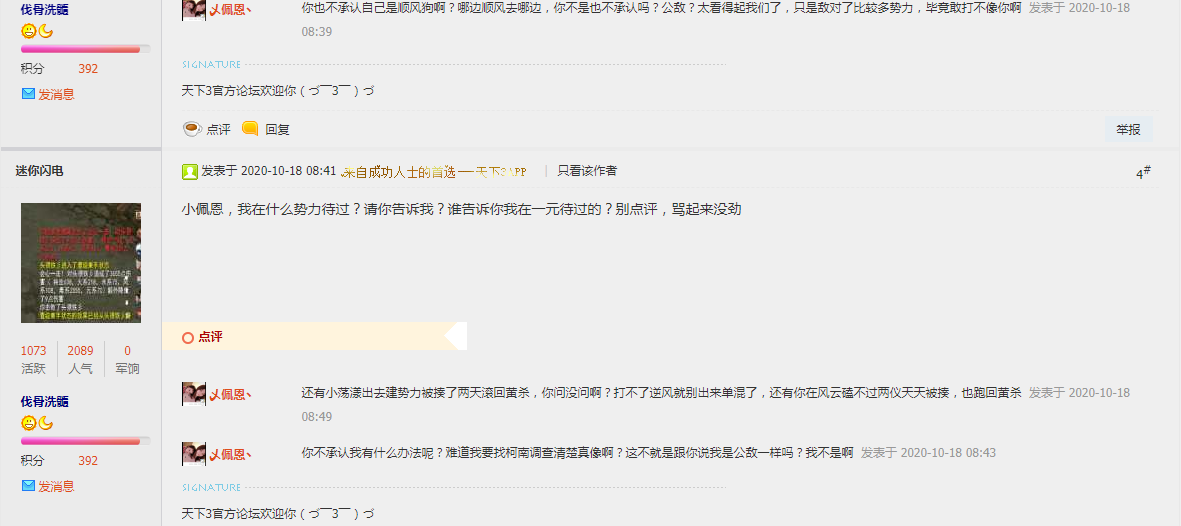The height and width of the screenshot is (526, 1181).
Task: Click smiley moon rank icons under lower 伐骨洗髓
Action: click(x=37, y=423)
